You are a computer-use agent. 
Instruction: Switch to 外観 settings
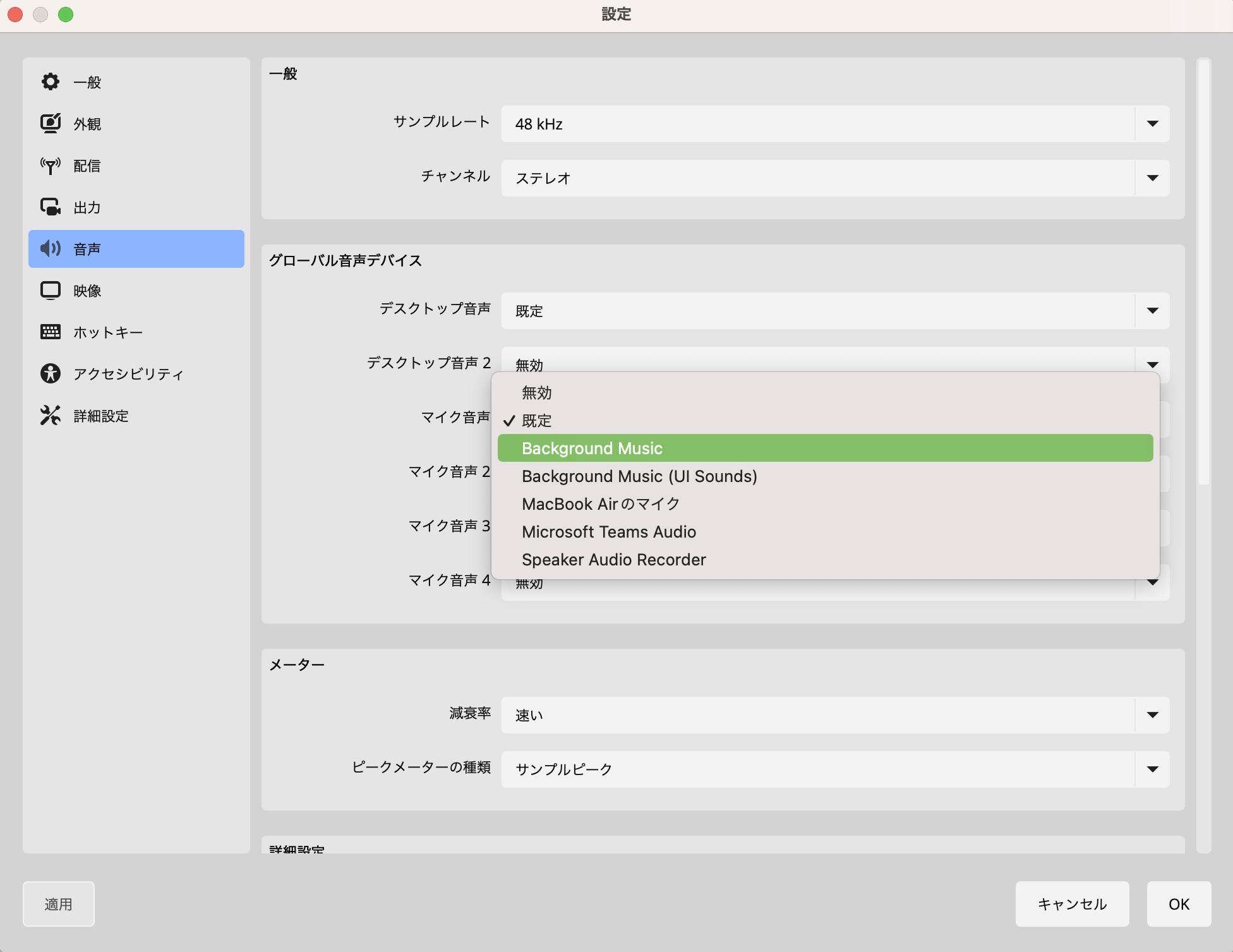(x=136, y=124)
